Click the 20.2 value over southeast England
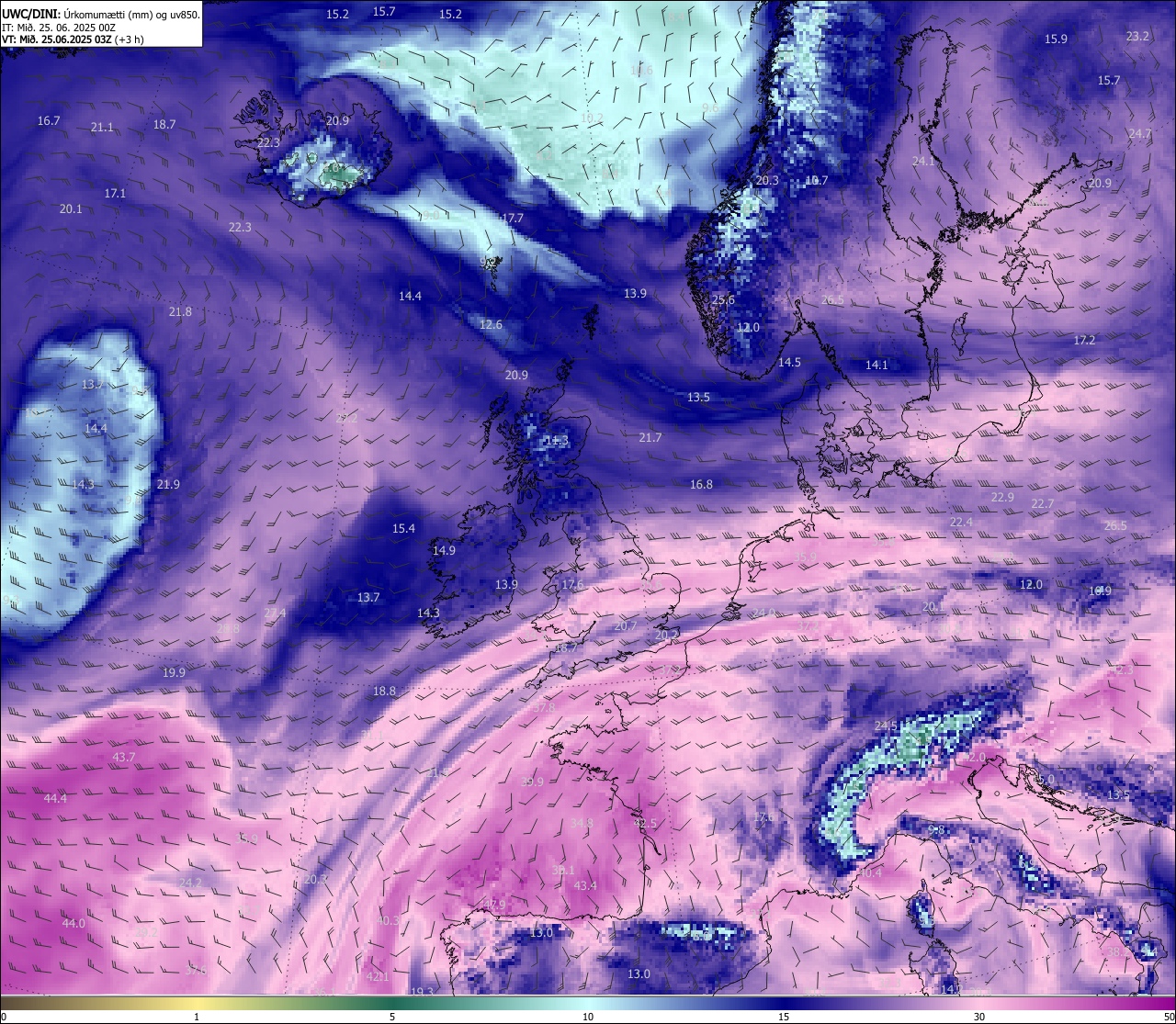This screenshot has height=1024, width=1176. pyautogui.click(x=667, y=635)
